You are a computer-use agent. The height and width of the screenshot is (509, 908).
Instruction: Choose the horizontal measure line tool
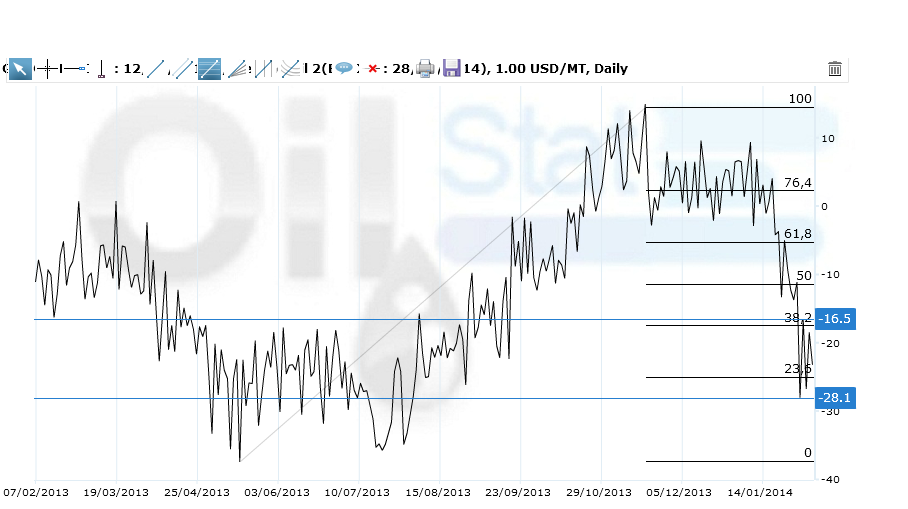[74, 68]
